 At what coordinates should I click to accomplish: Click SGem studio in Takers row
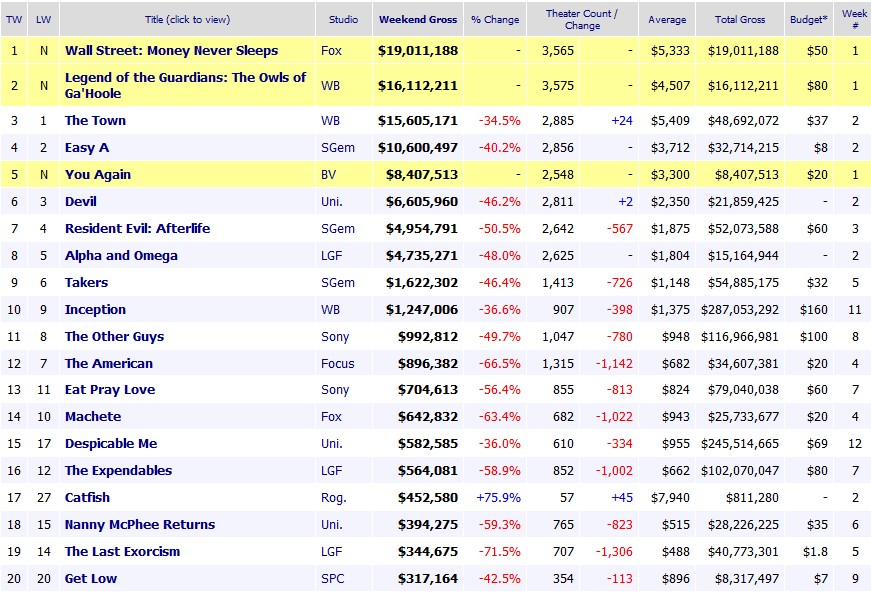point(338,283)
